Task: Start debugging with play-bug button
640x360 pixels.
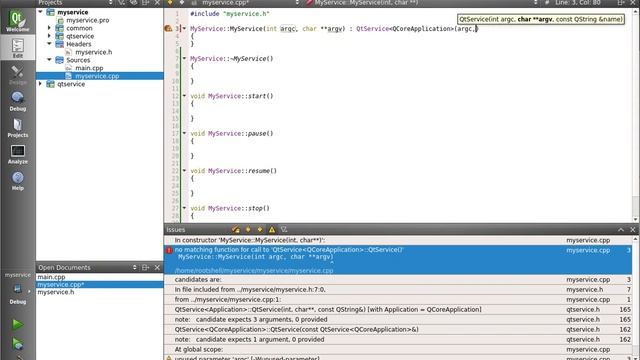Action: pyautogui.click(x=18, y=344)
